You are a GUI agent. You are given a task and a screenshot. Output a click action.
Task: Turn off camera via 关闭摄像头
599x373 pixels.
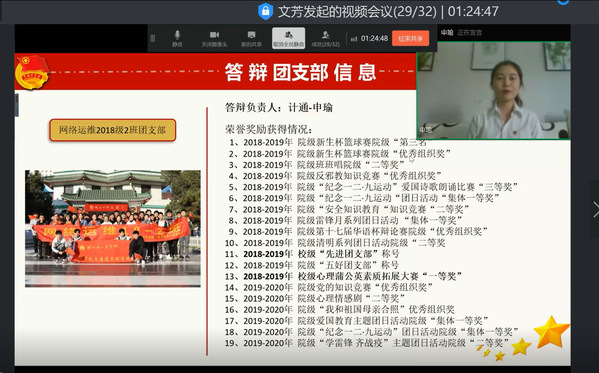[x=214, y=38]
